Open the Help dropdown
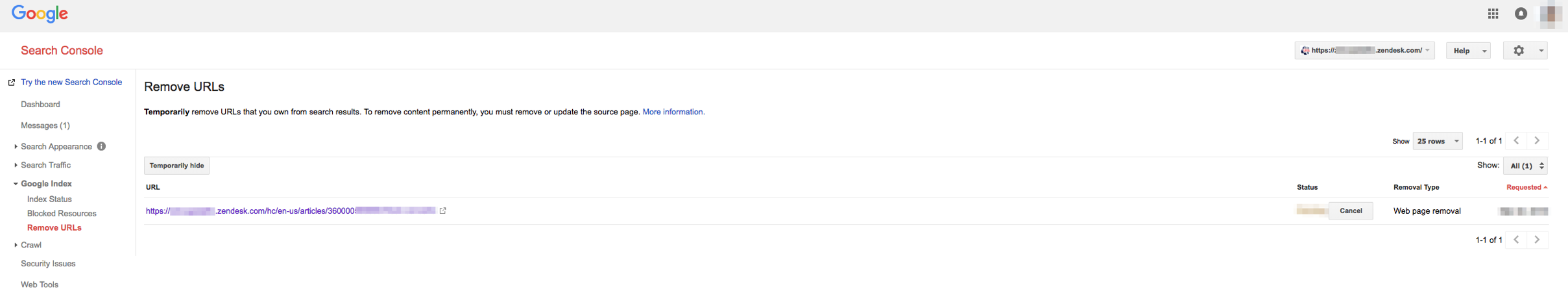1568x293 pixels. coord(1468,51)
